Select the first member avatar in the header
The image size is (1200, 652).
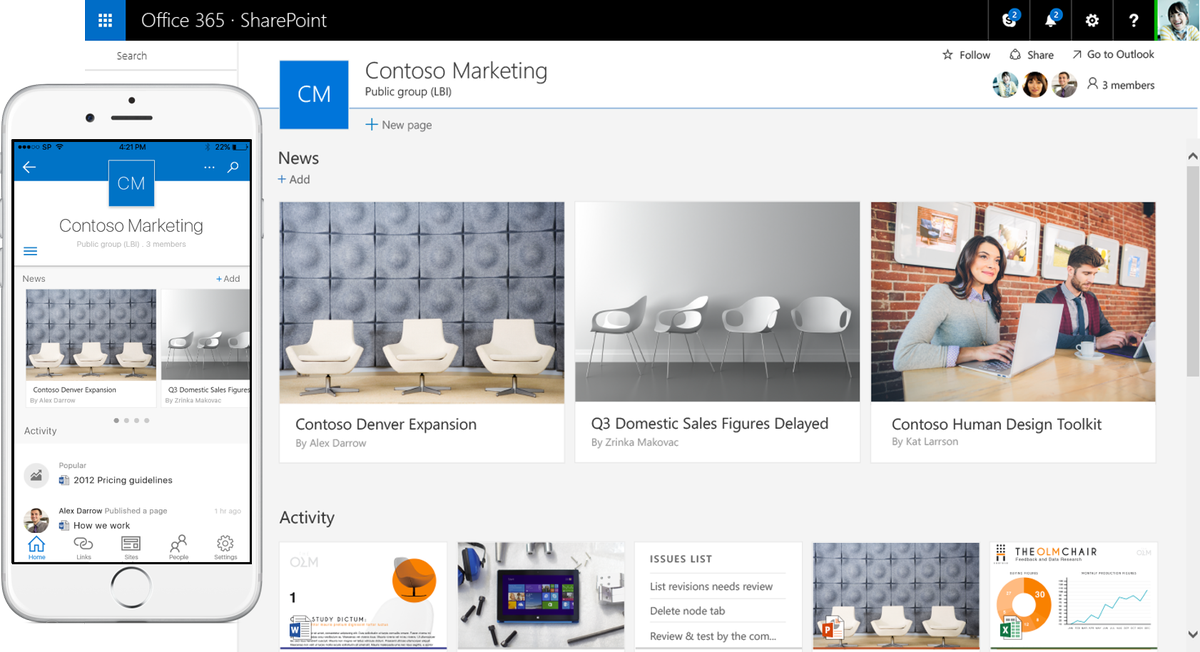coord(1005,85)
